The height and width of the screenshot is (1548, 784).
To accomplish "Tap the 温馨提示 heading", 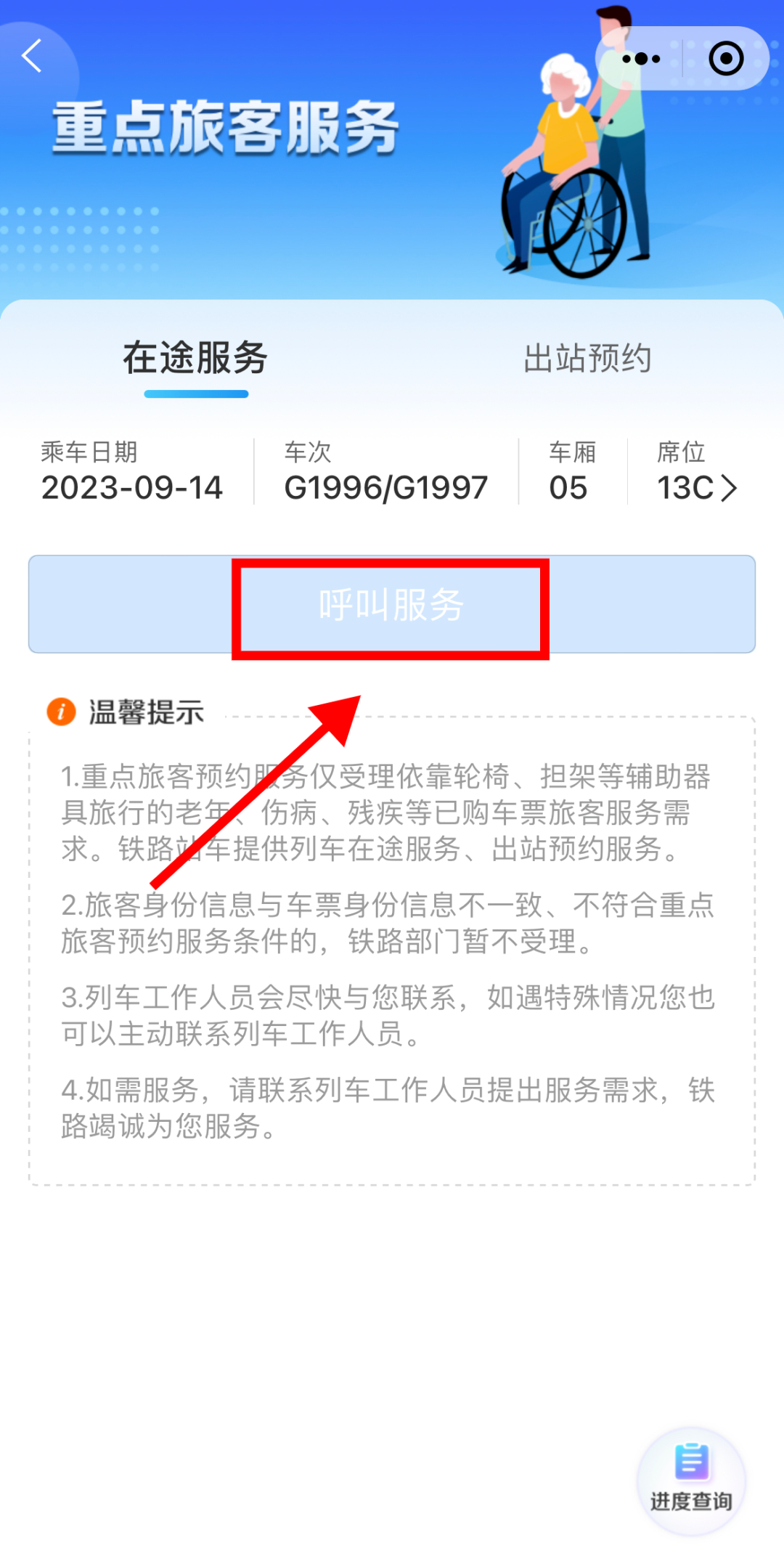I will point(147,712).
